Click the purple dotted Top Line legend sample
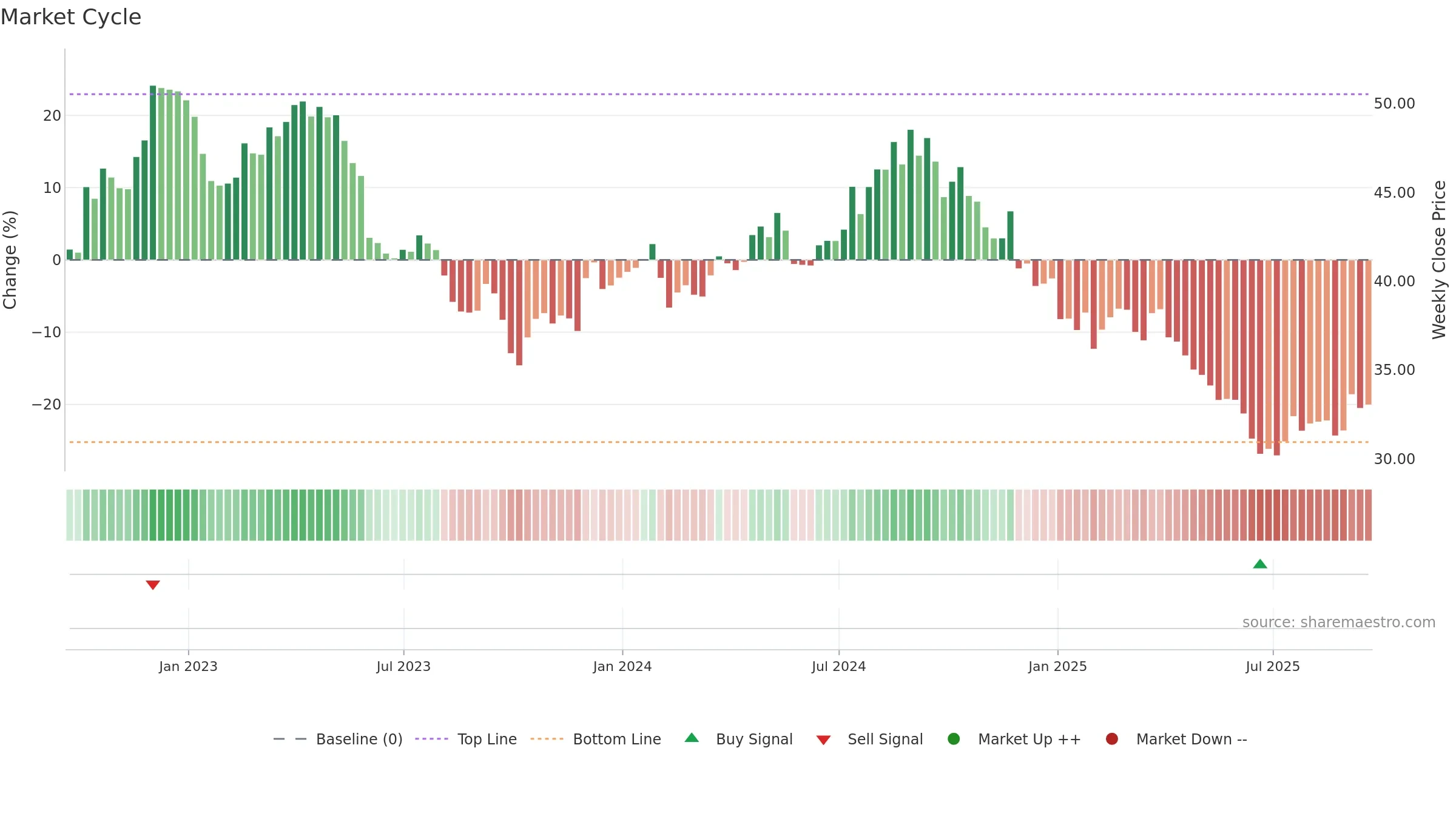This screenshot has width=1456, height=819. click(431, 739)
